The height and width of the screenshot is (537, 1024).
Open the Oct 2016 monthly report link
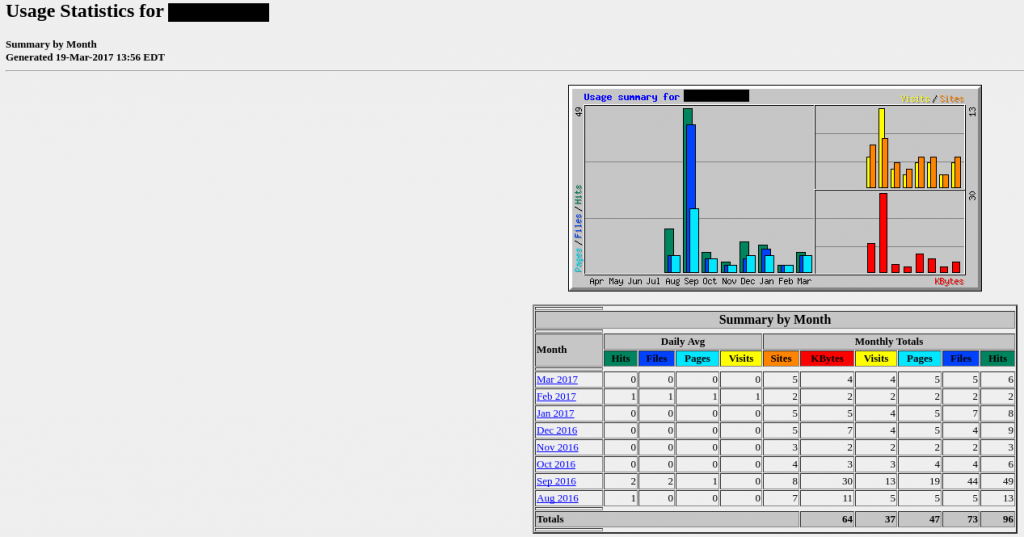[x=556, y=464]
